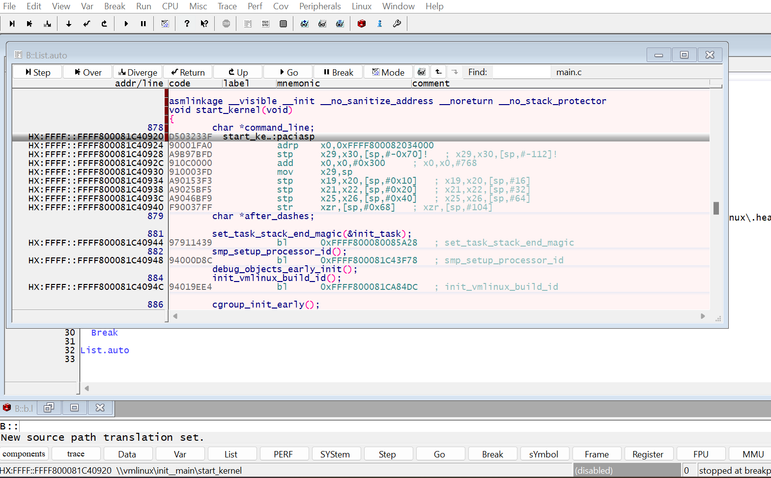Click the Find input field
The height and width of the screenshot is (478, 771).
[x=521, y=72]
